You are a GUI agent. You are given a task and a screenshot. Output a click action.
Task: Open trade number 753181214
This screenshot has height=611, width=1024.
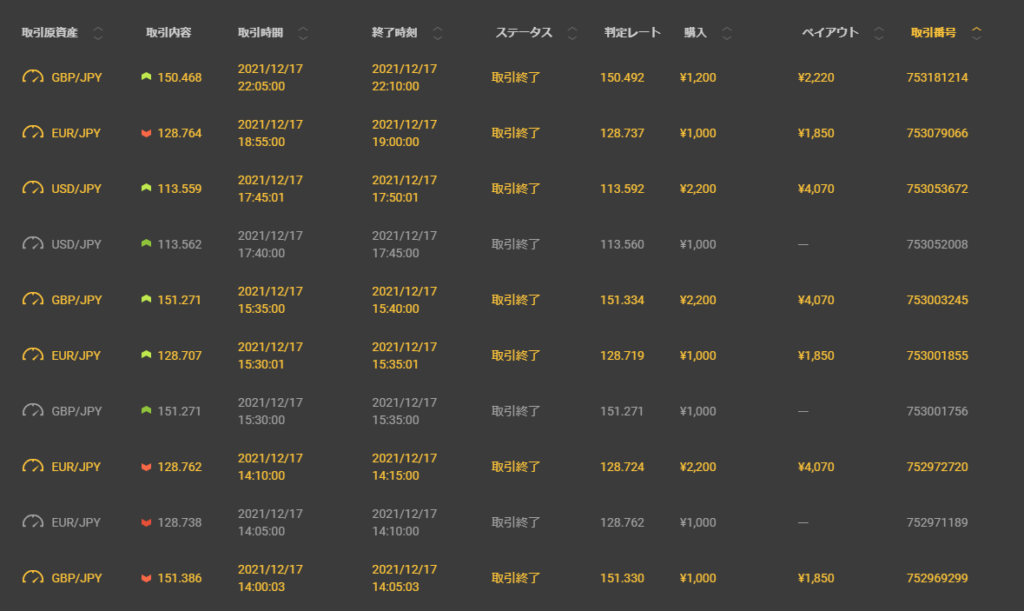tap(936, 77)
